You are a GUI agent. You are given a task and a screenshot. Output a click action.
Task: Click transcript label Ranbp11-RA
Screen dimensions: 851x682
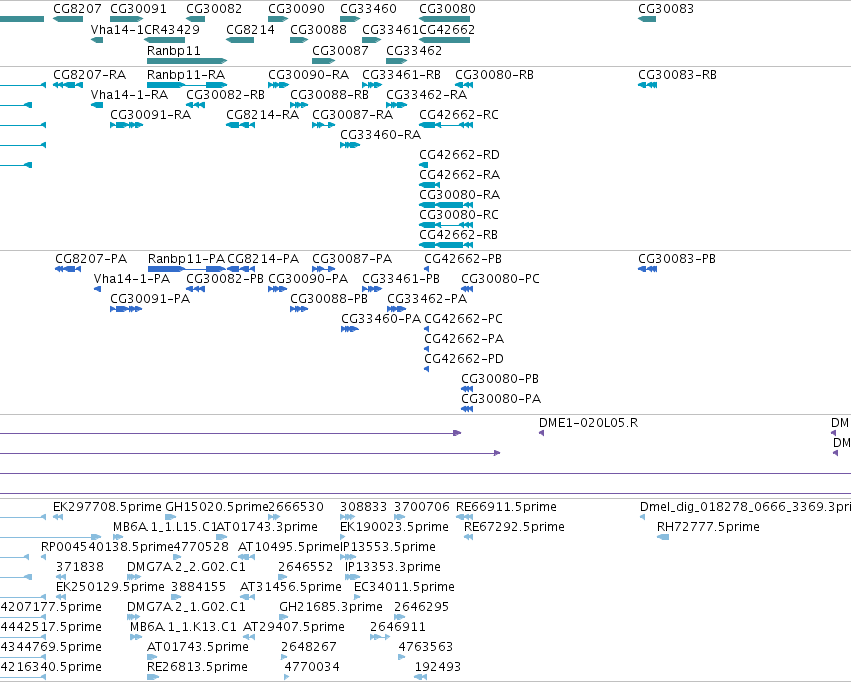pyautogui.click(x=186, y=75)
